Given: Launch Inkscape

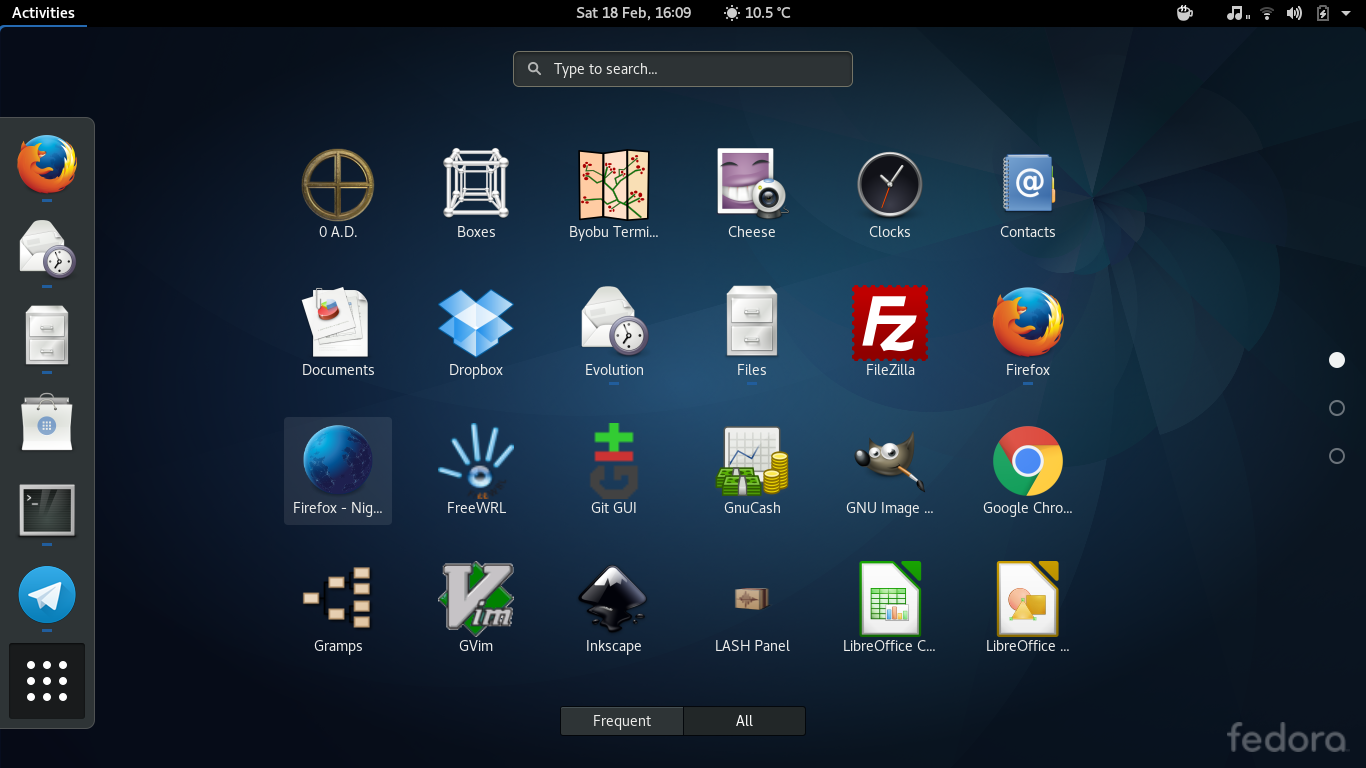Looking at the screenshot, I should (x=614, y=599).
